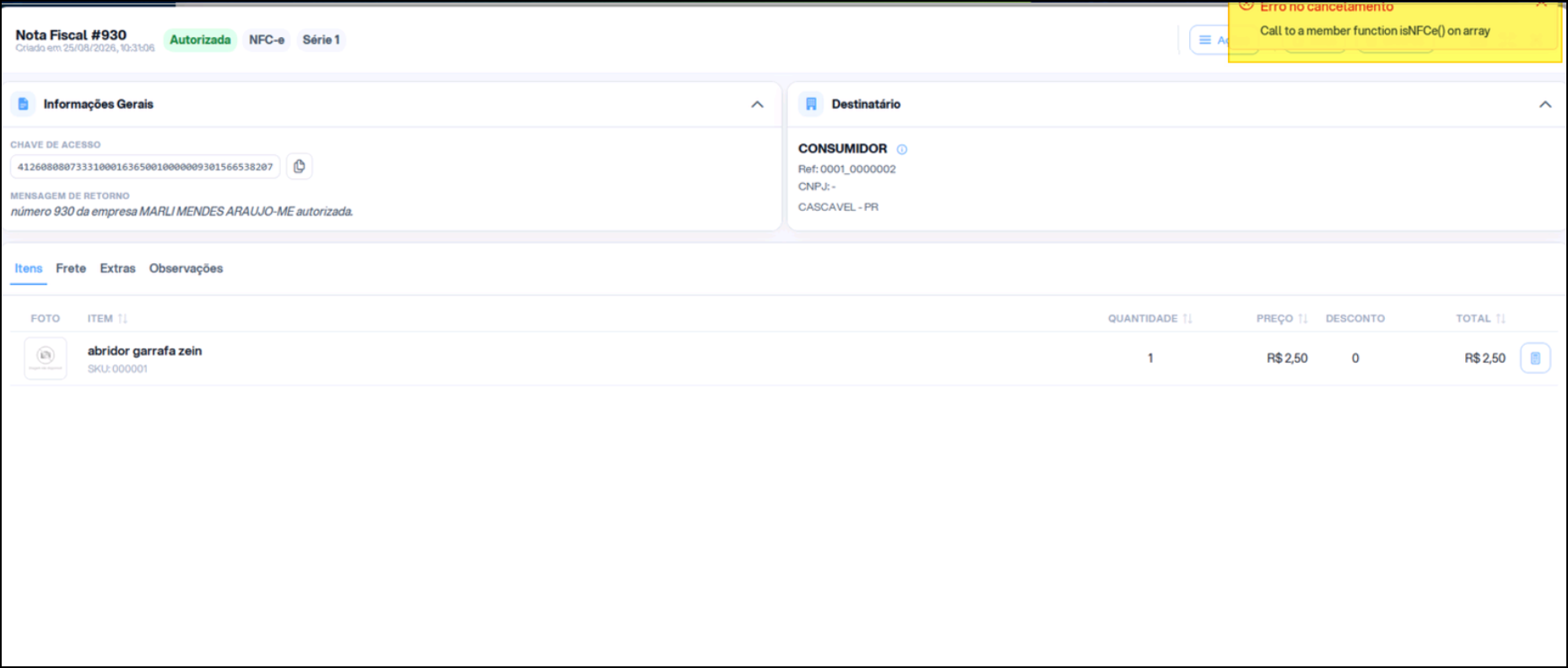Screen dimensions: 1568x668
Task: Click the Destinatário bookmark icon
Action: [811, 104]
